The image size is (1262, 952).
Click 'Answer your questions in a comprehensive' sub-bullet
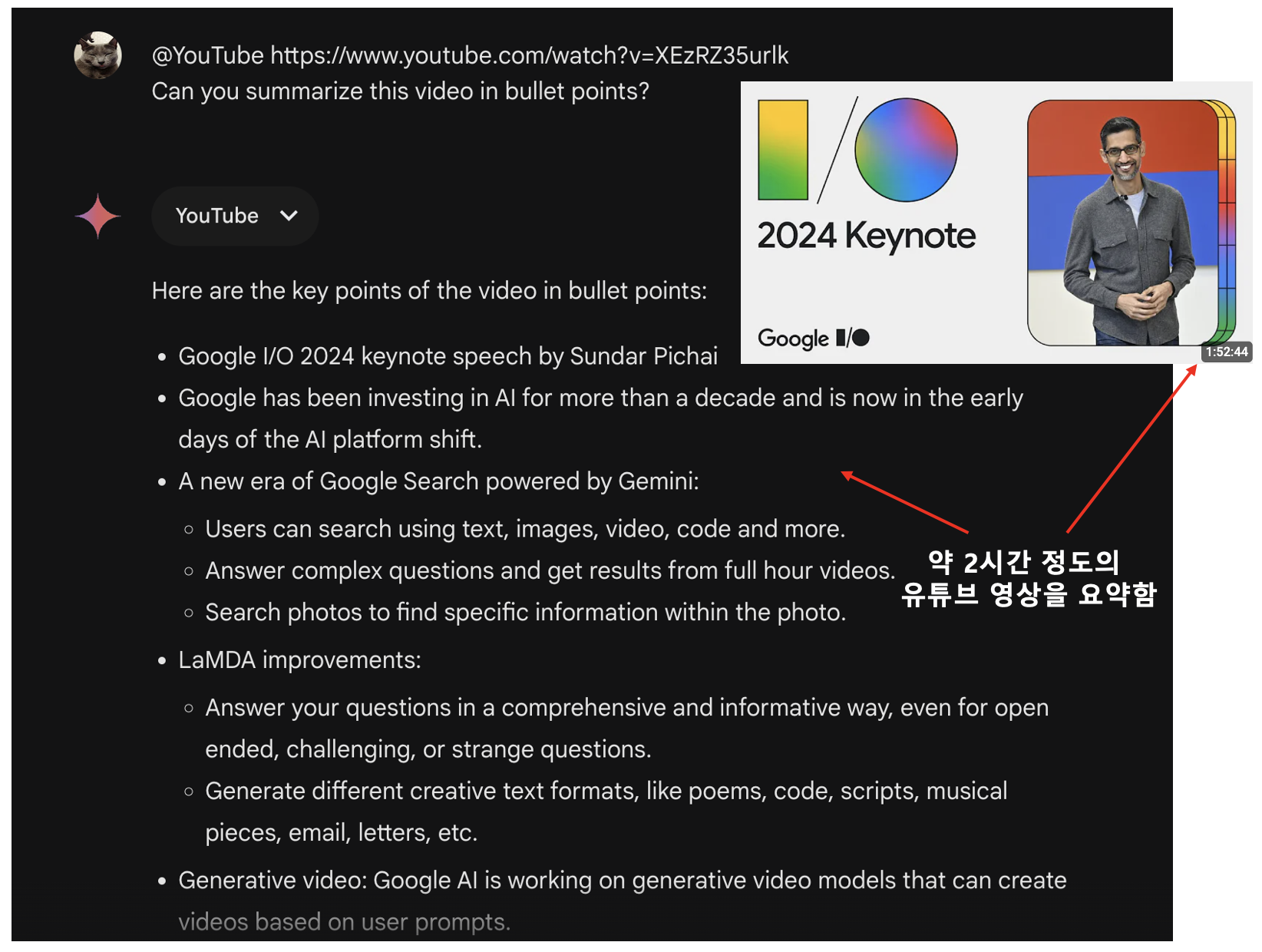pyautogui.click(x=626, y=728)
